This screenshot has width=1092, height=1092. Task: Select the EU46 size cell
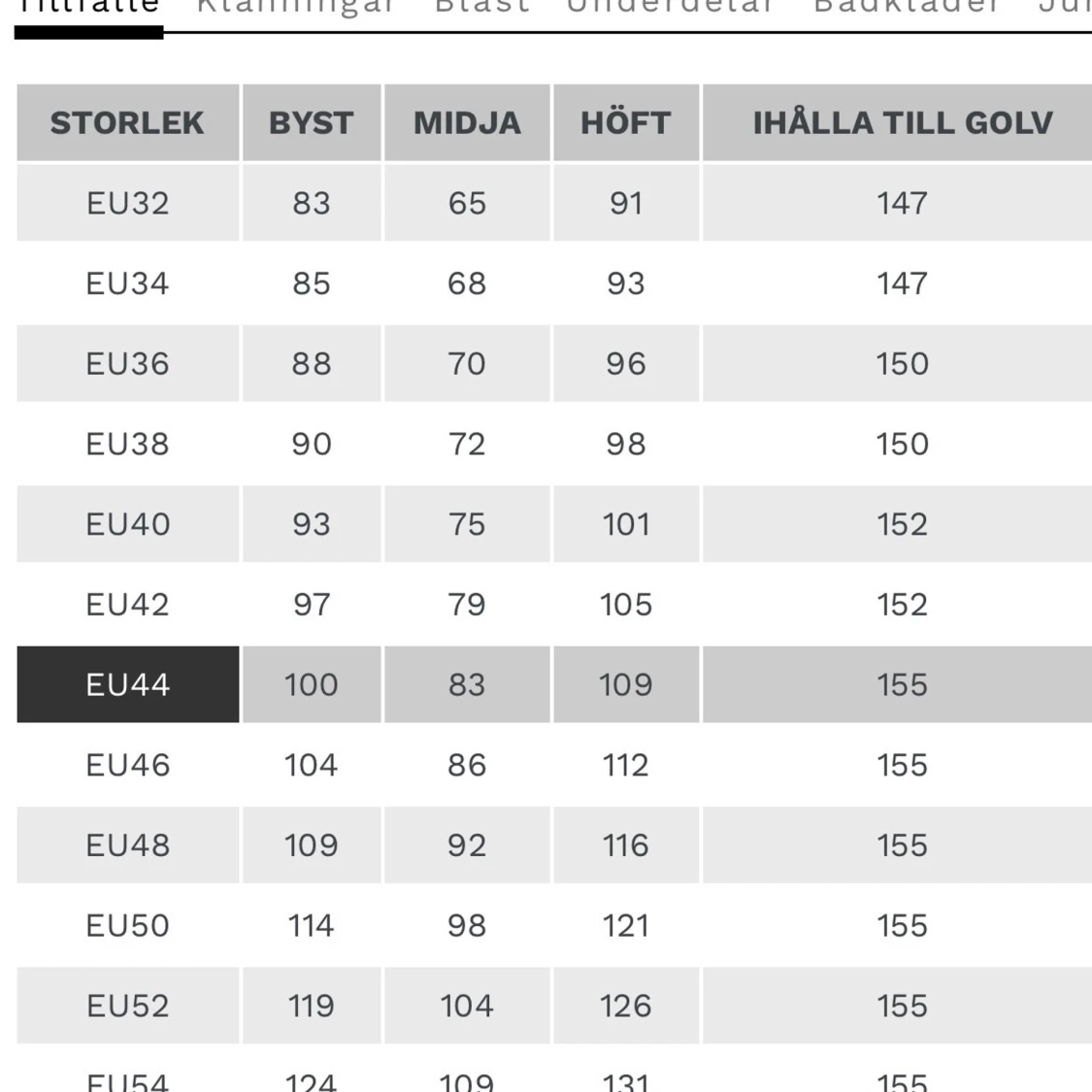pos(128,765)
